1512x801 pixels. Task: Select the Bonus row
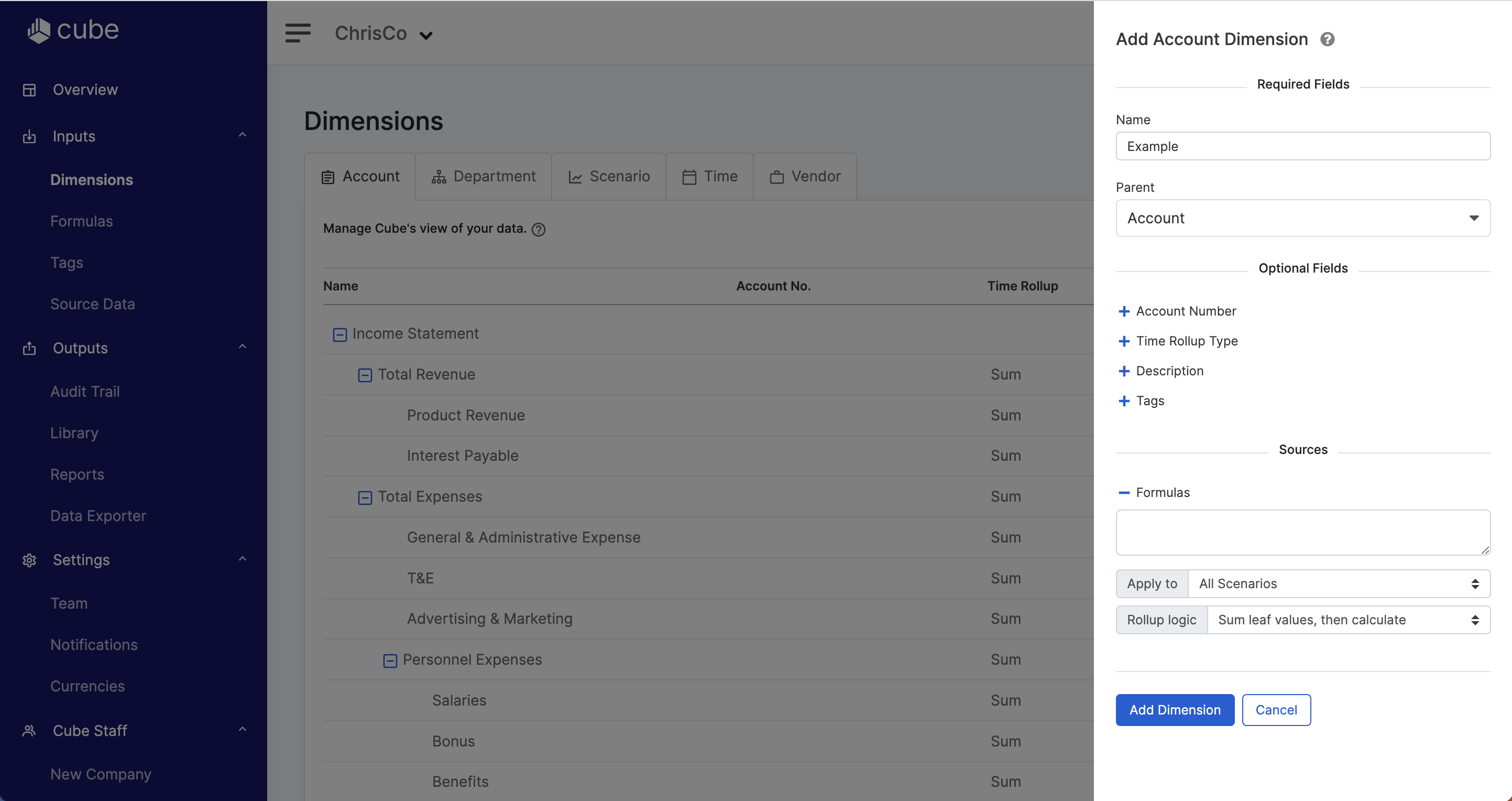[x=708, y=742]
